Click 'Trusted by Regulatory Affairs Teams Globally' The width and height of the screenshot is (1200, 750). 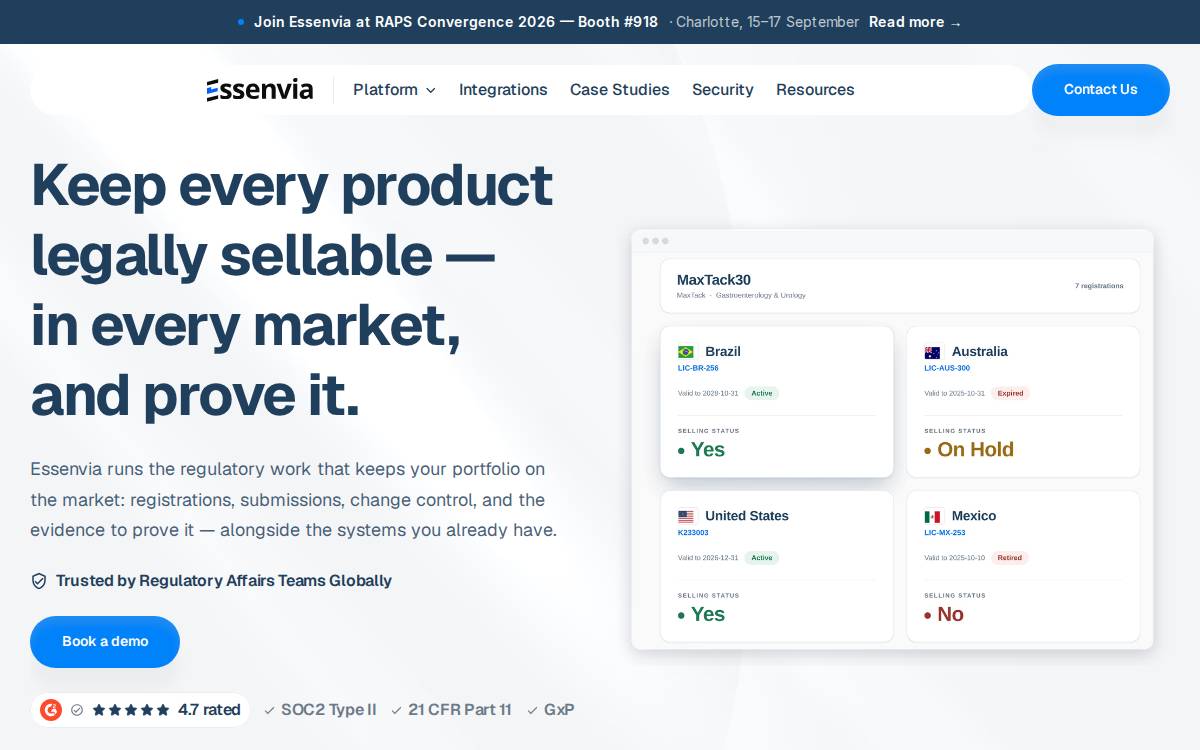click(x=224, y=581)
